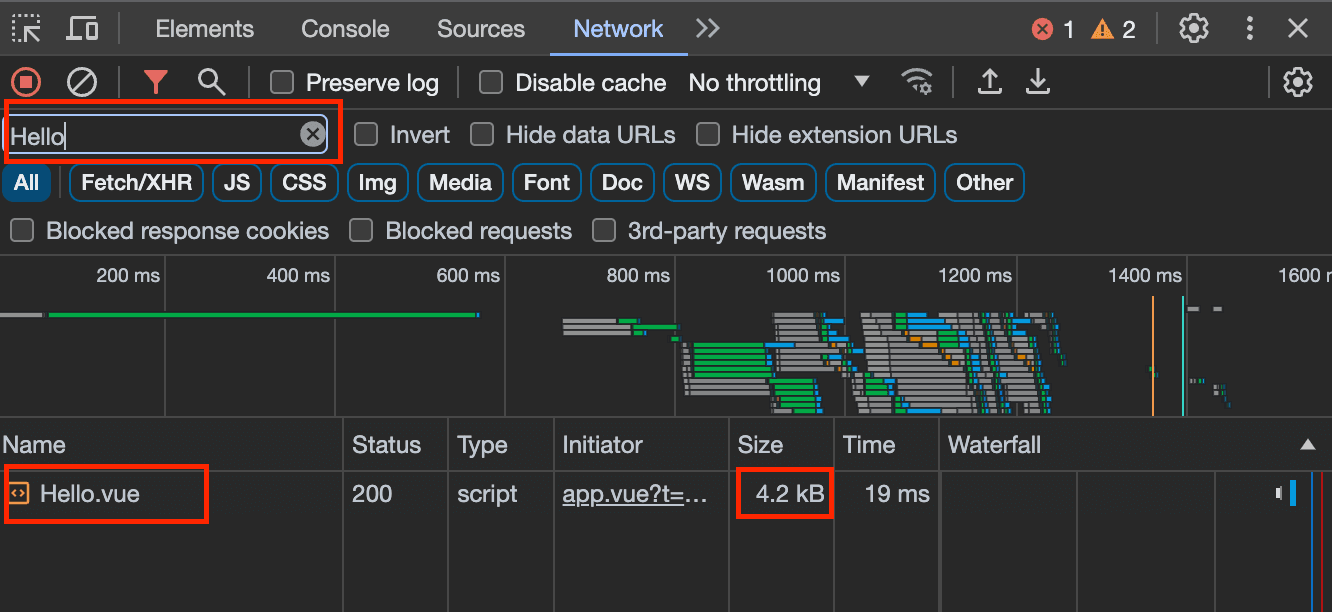Screen dimensions: 1332x612
Task: Switch to the Sources panel
Action: [481, 29]
